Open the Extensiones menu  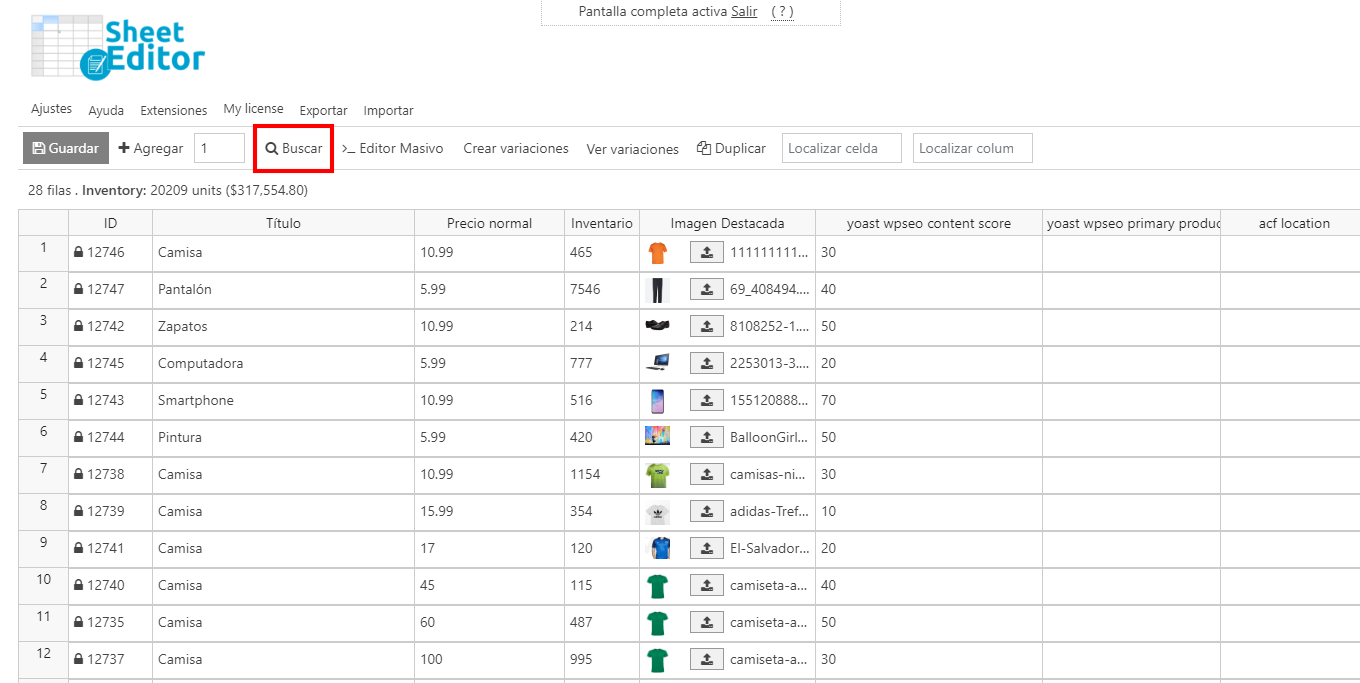click(173, 110)
